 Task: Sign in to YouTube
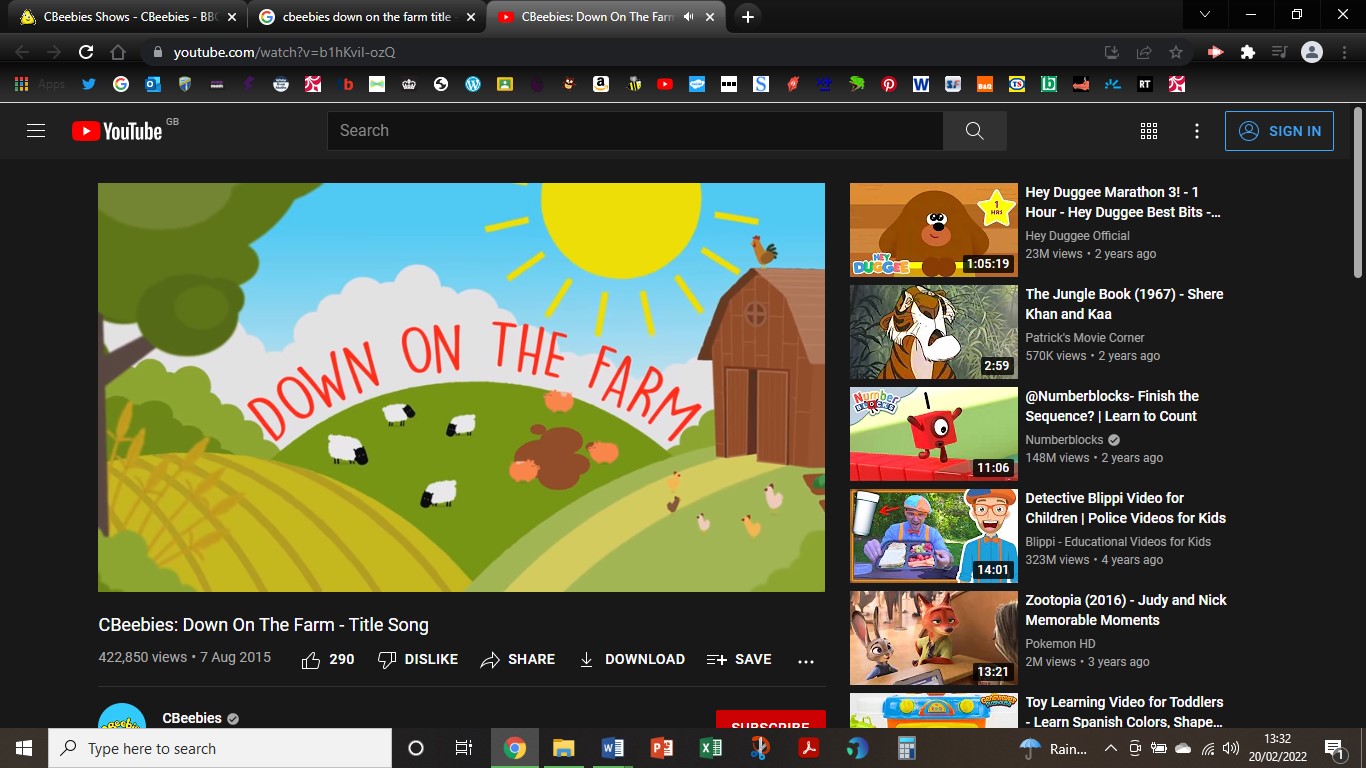coord(1279,131)
